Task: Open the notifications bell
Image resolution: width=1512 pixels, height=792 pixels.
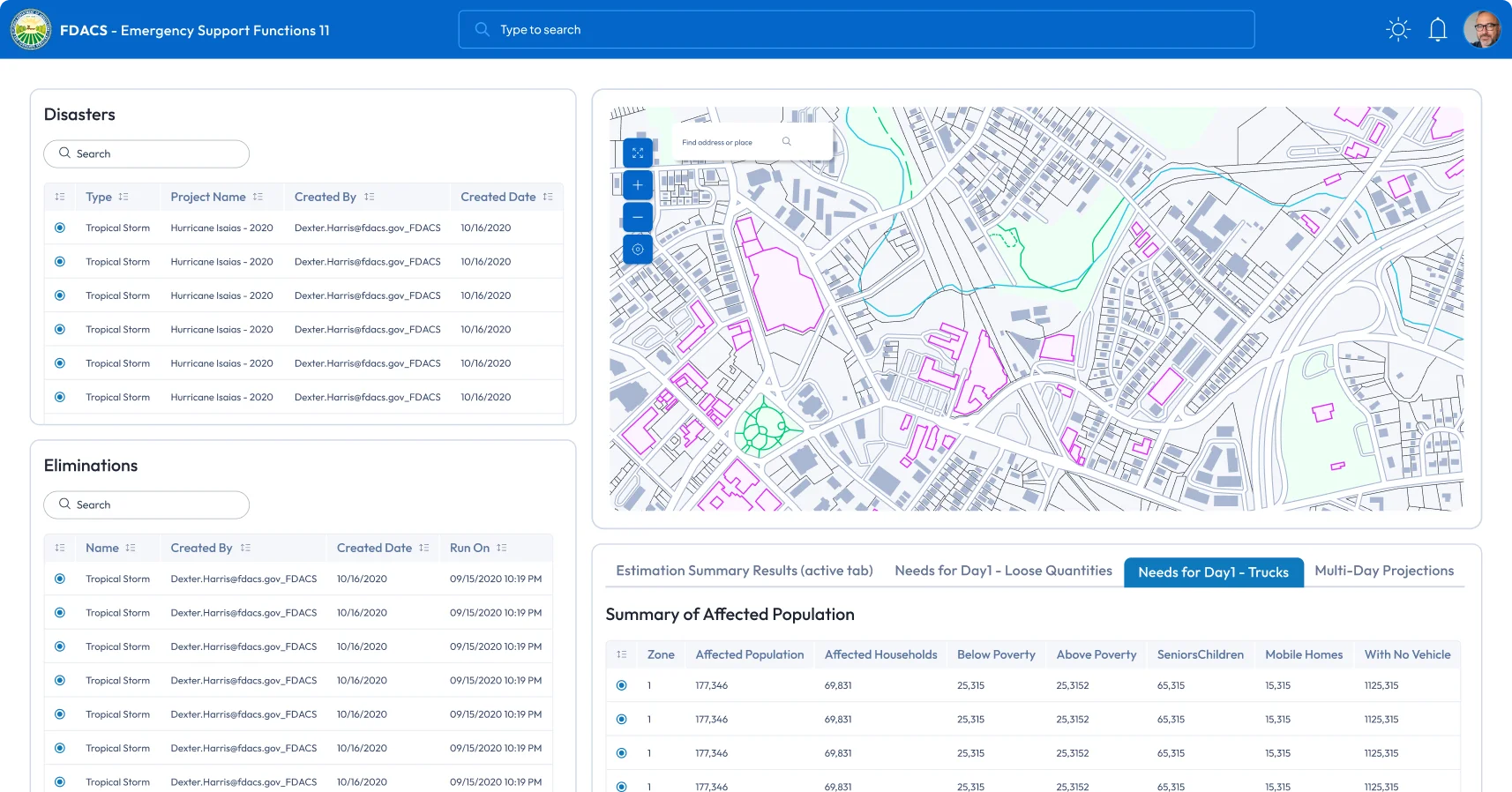Action: [1438, 30]
